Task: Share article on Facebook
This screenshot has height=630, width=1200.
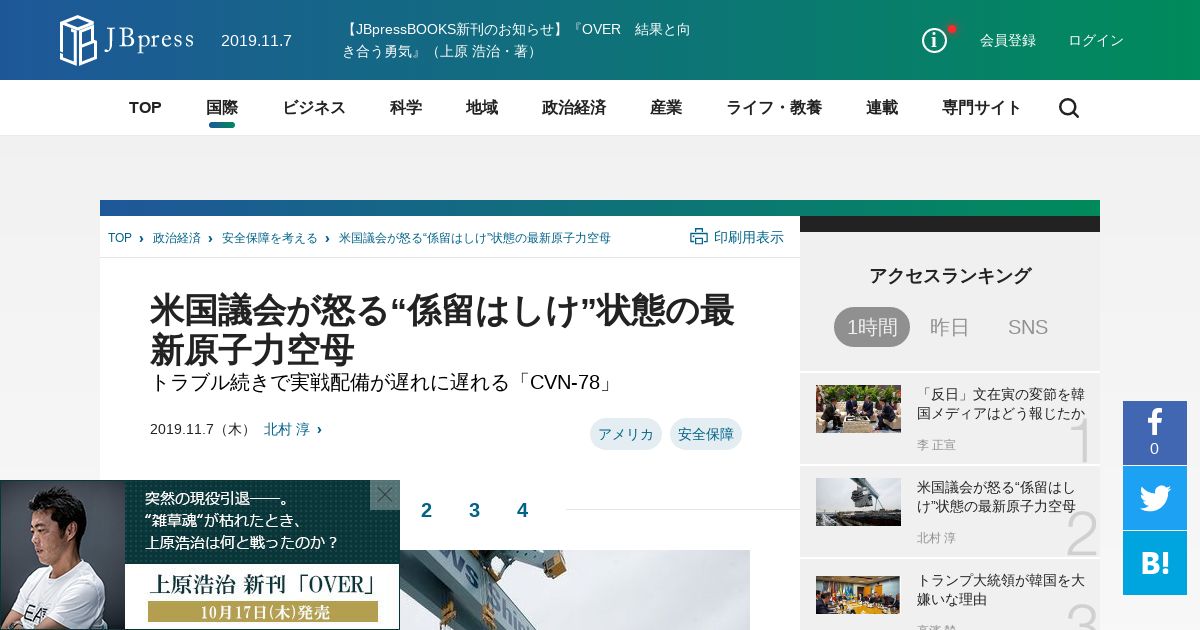Action: point(1155,433)
